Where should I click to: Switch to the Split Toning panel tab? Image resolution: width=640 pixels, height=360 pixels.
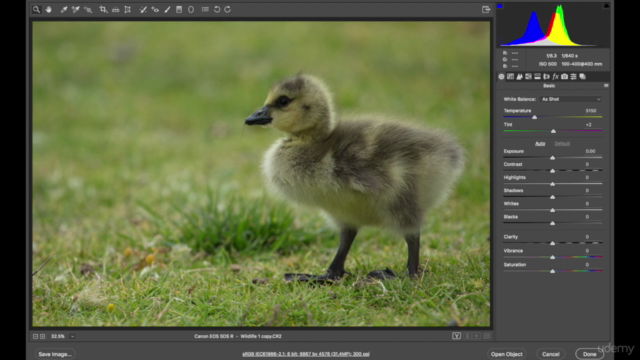(537, 76)
